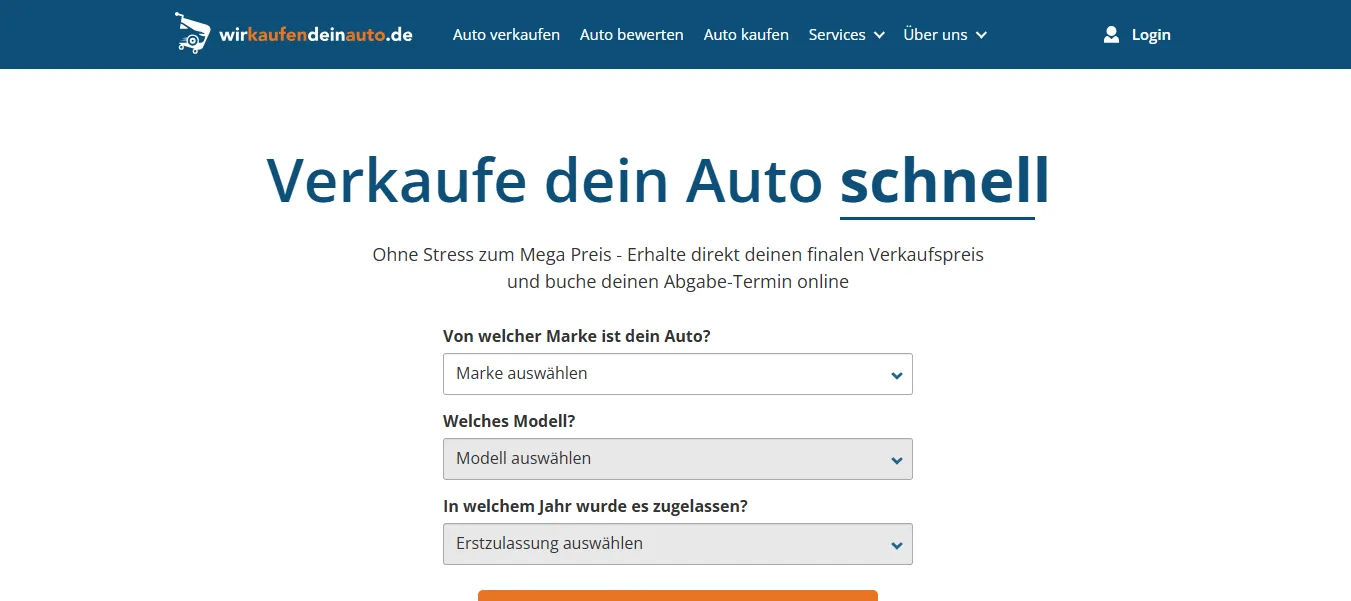
Task: Click the tow truck logo icon
Action: click(x=193, y=33)
